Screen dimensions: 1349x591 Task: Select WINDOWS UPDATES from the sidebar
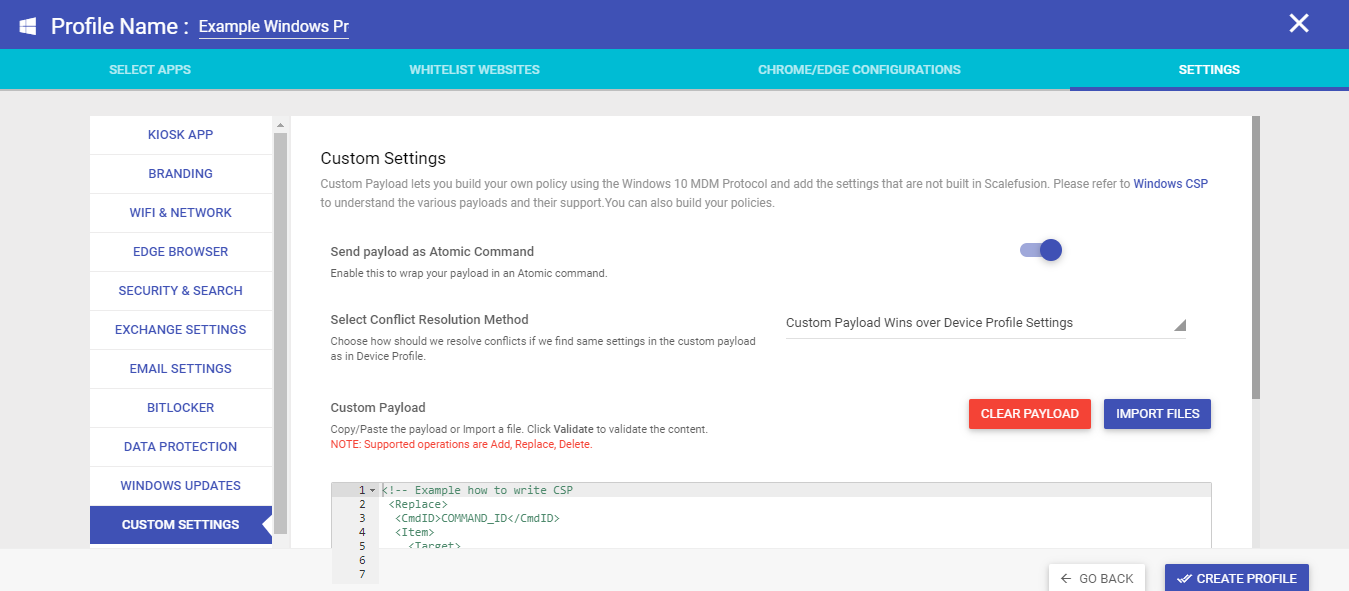click(180, 485)
